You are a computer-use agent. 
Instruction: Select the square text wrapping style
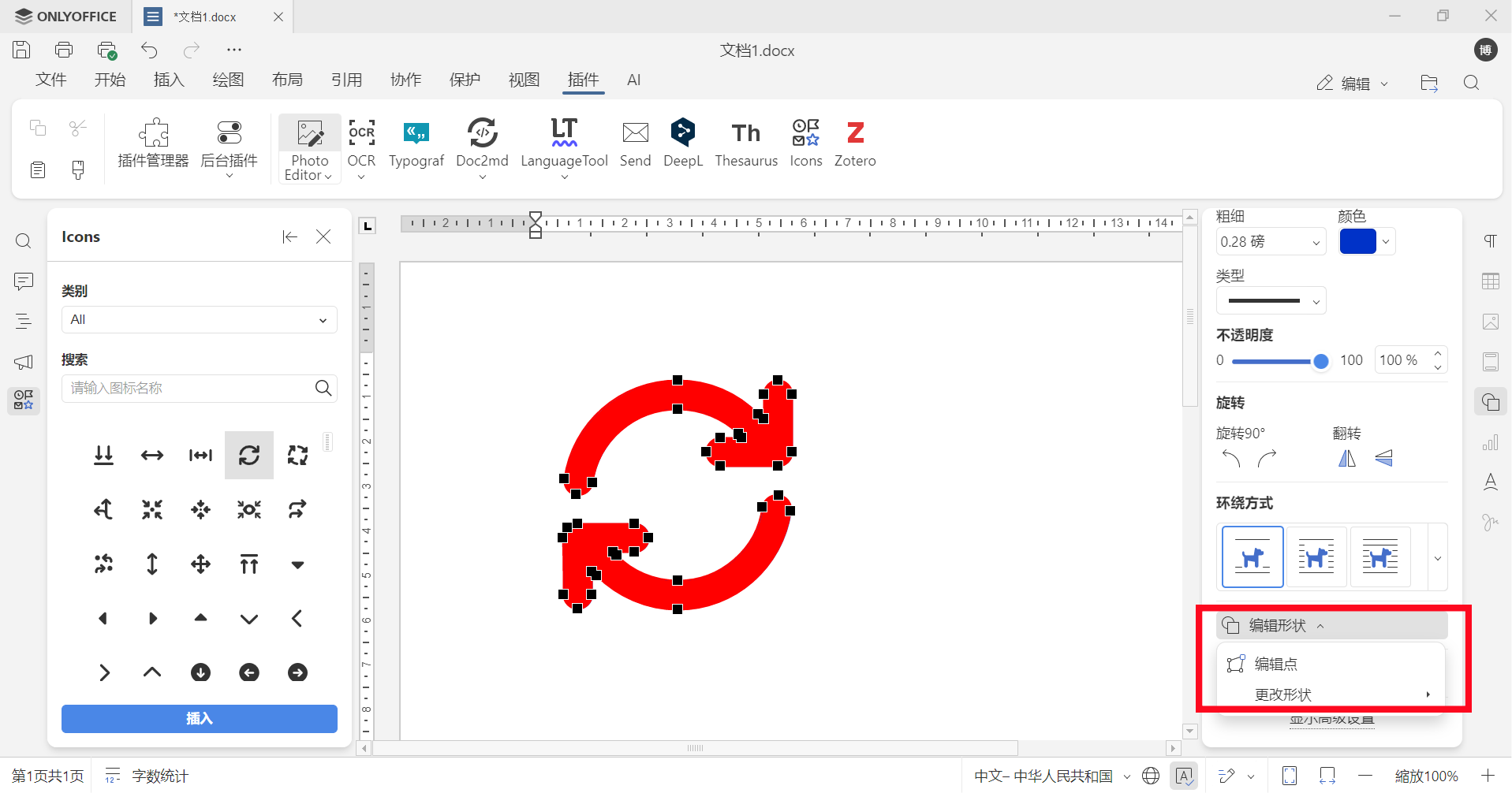pyautogui.click(x=1316, y=557)
